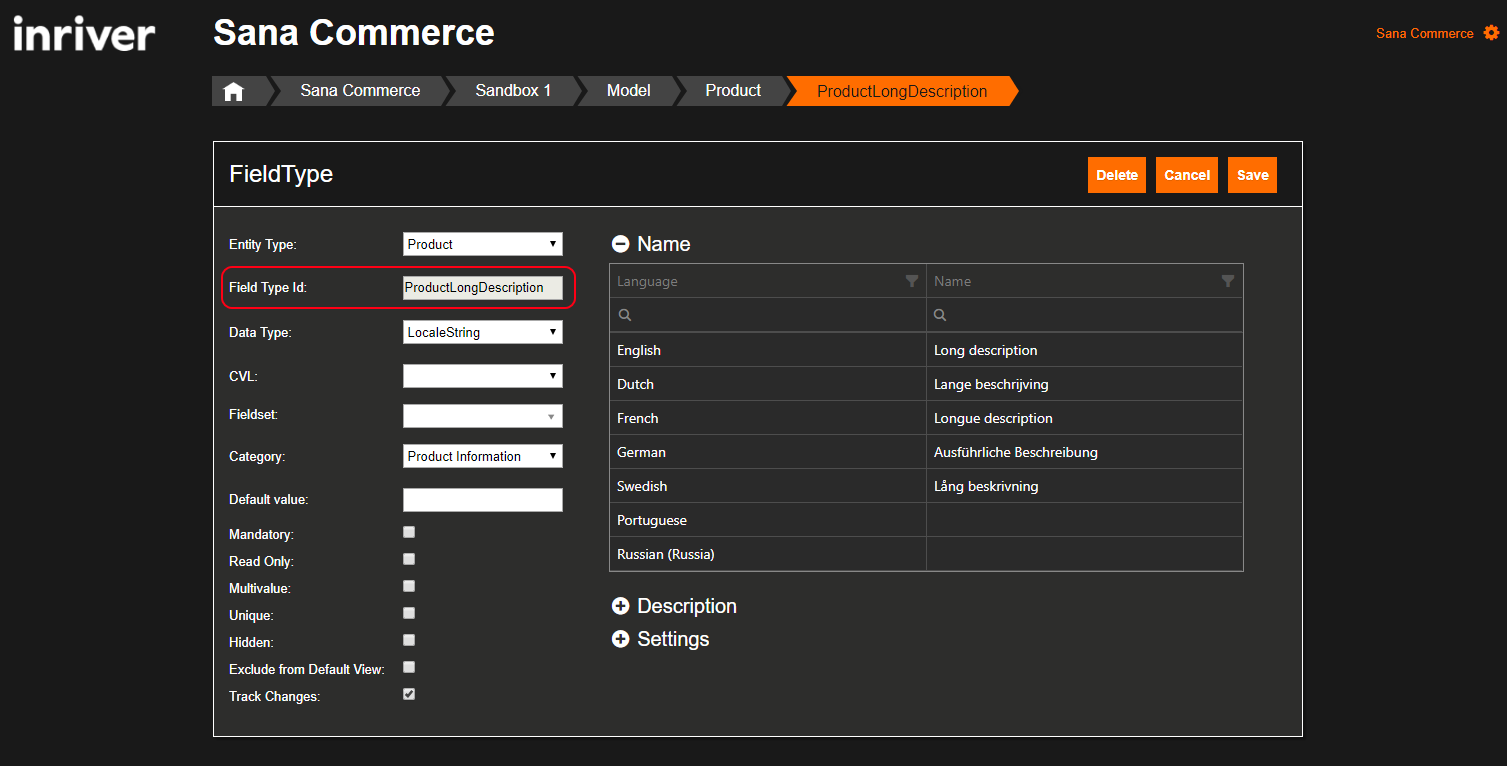This screenshot has height=766, width=1507.
Task: Open Name column filter funnel
Action: pos(1228,281)
